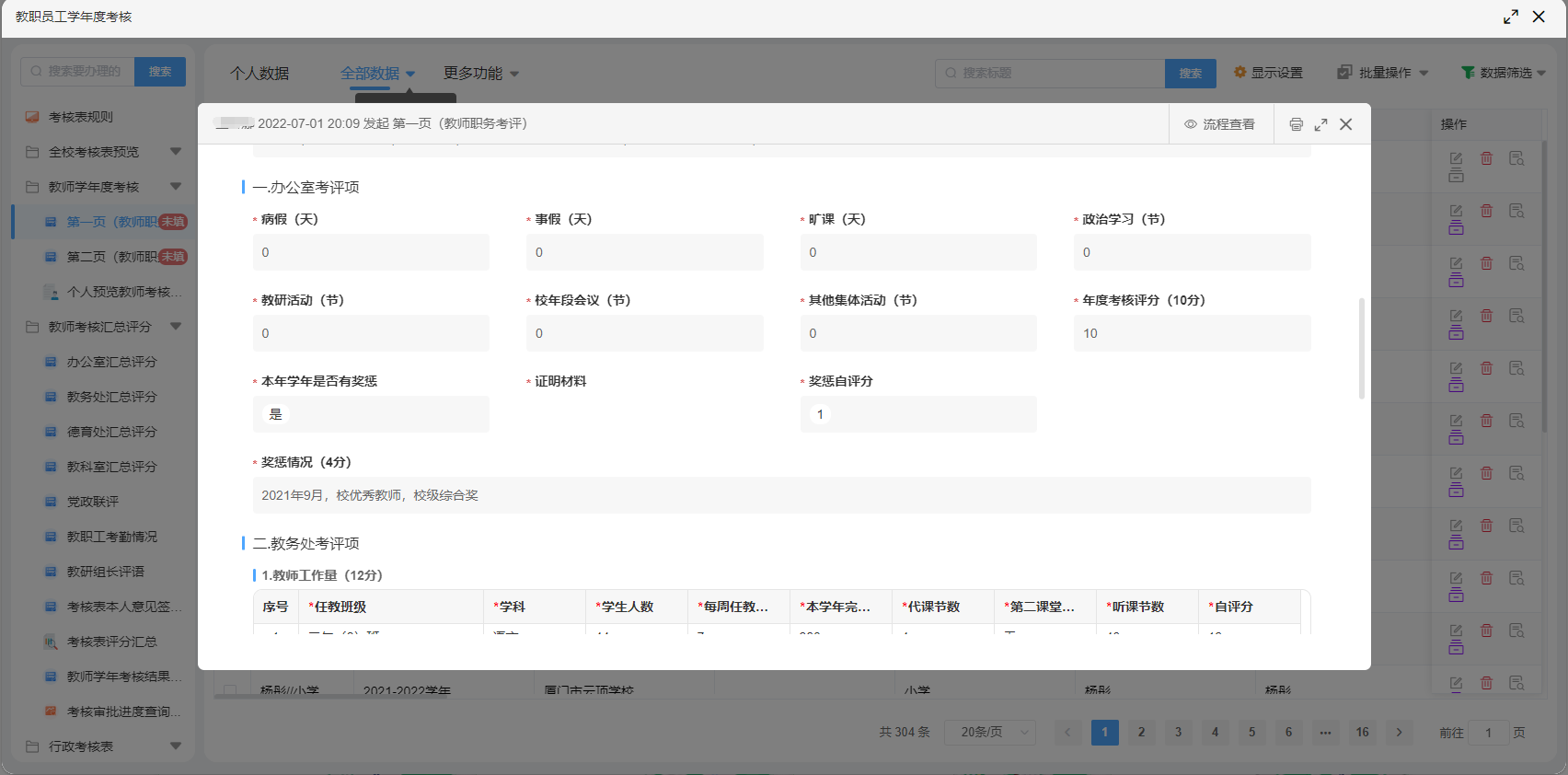This screenshot has height=775, width=1568.
Task: Open 办公室汇总评分 in the sidebar
Action: pyautogui.click(x=111, y=362)
